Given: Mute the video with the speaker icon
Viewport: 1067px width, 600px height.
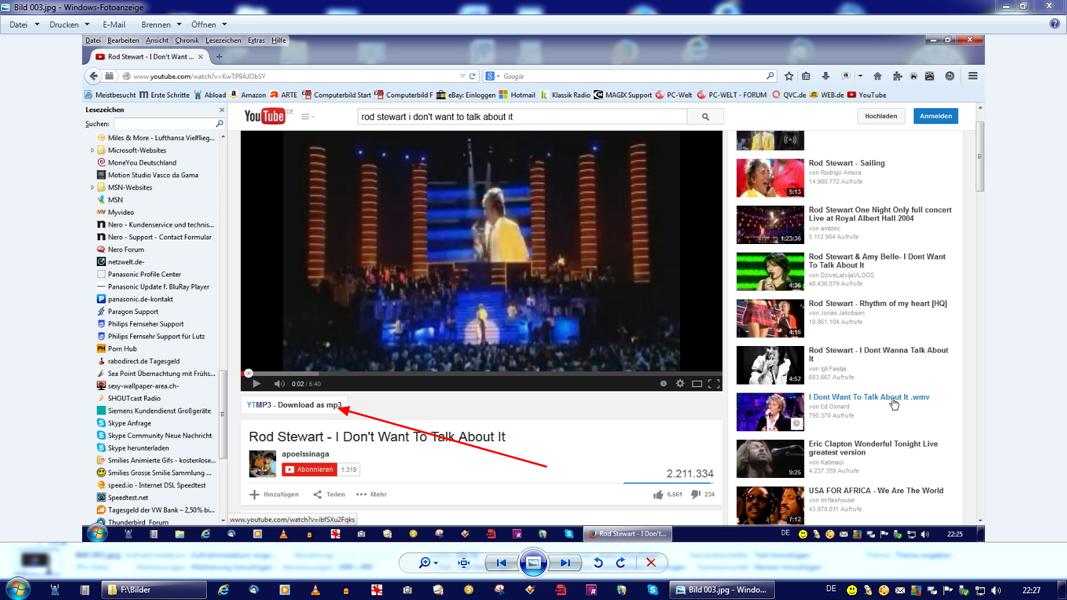Looking at the screenshot, I should pos(278,384).
